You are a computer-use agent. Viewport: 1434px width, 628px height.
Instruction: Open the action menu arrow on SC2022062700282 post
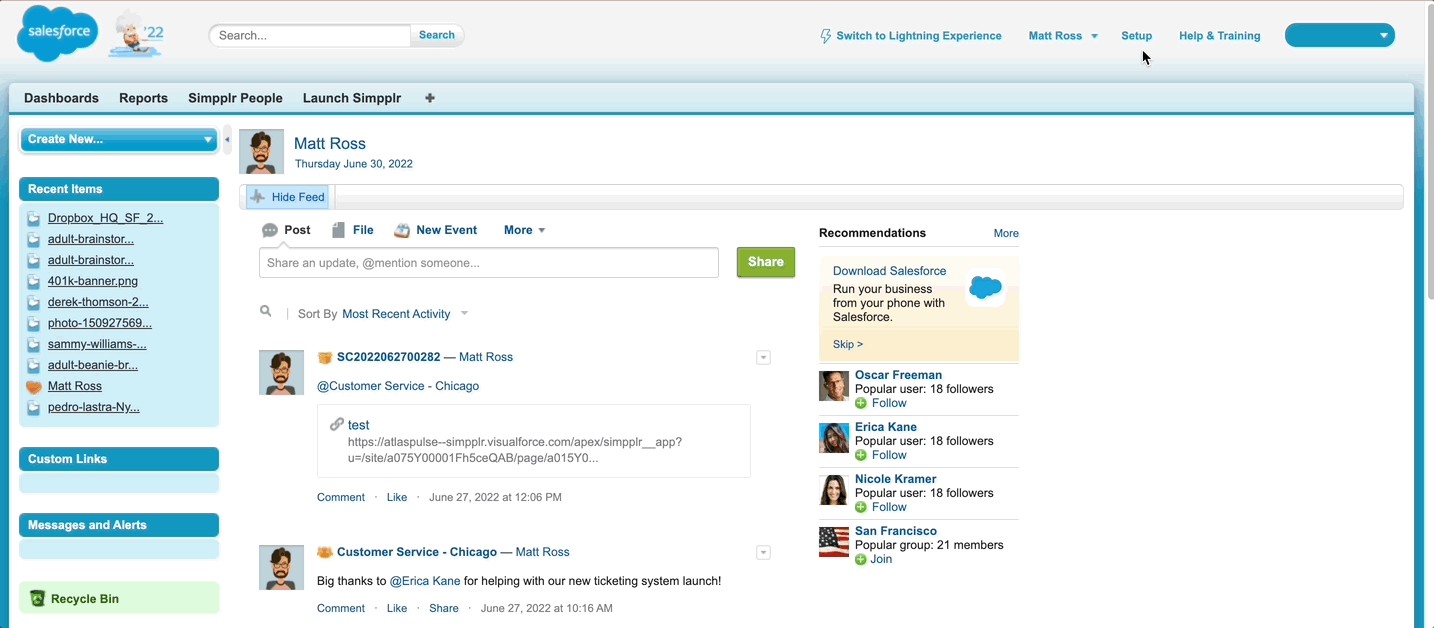tap(763, 358)
